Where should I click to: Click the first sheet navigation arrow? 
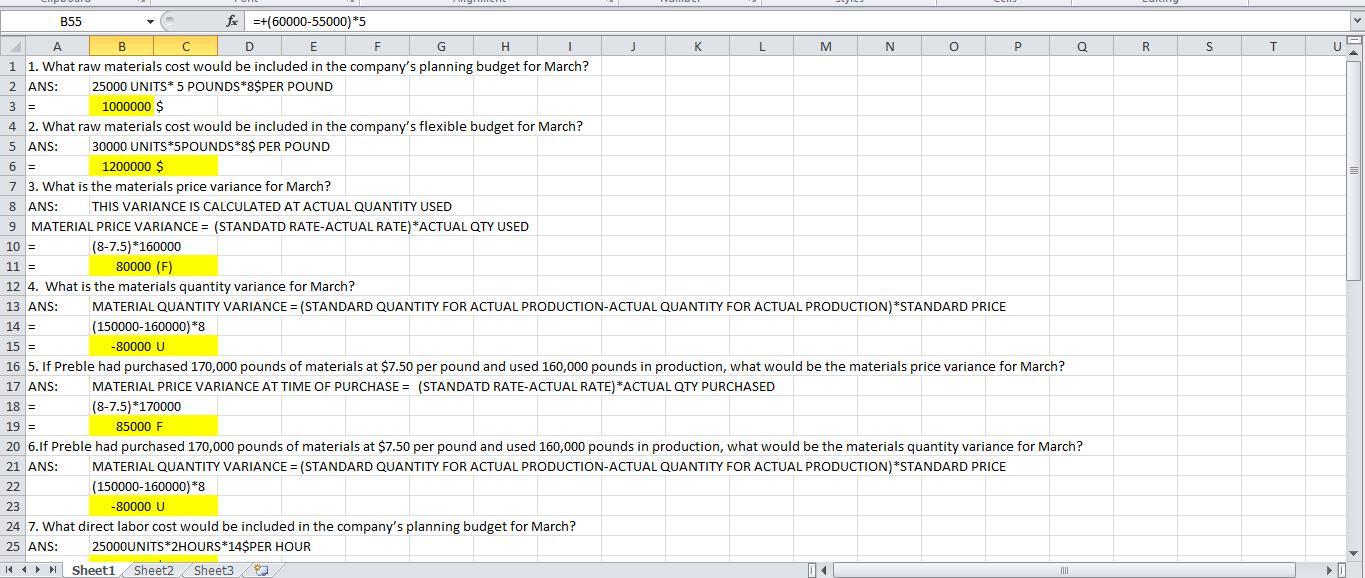pos(11,570)
